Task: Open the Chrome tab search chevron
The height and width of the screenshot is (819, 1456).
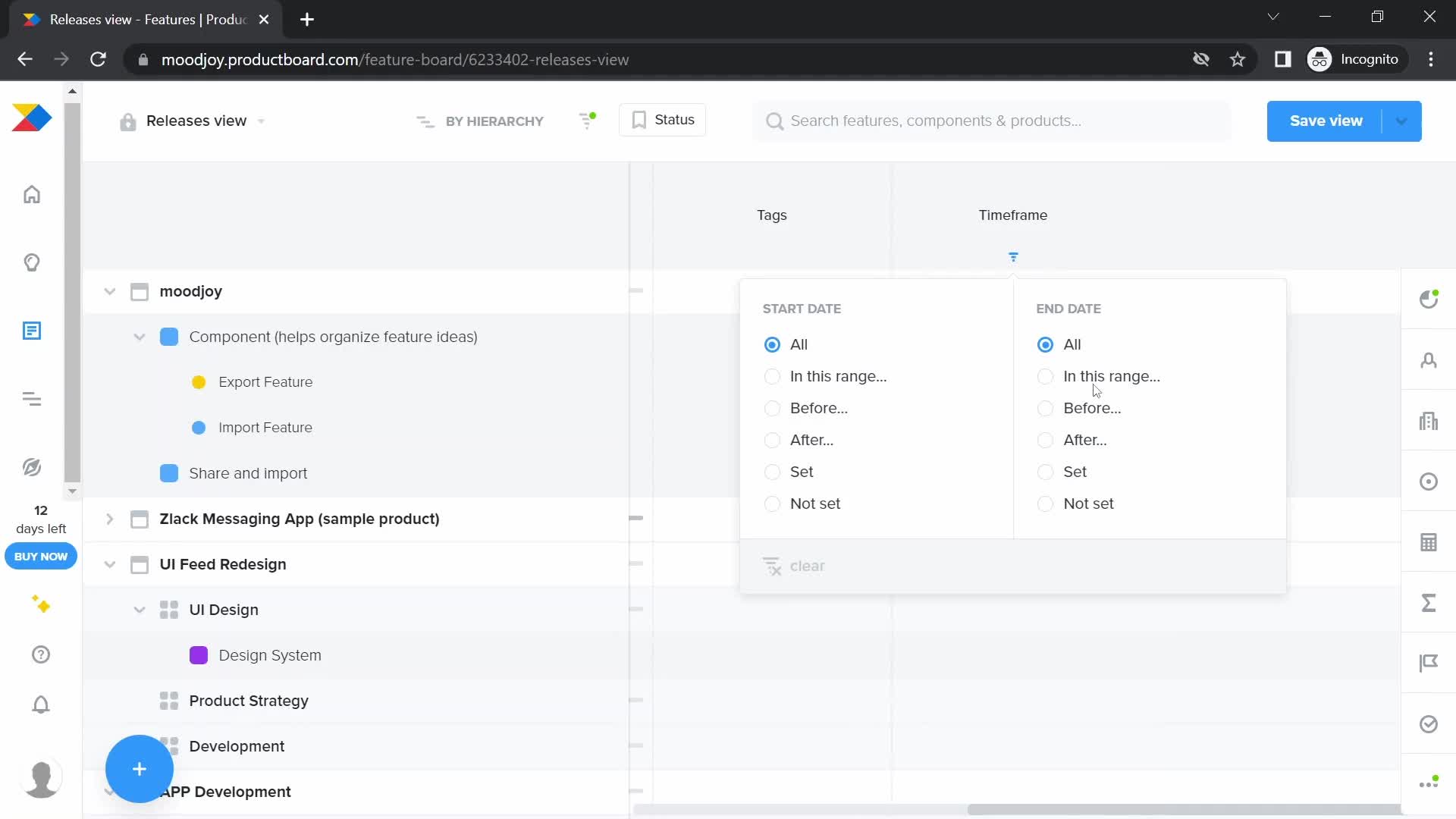Action: pyautogui.click(x=1273, y=17)
